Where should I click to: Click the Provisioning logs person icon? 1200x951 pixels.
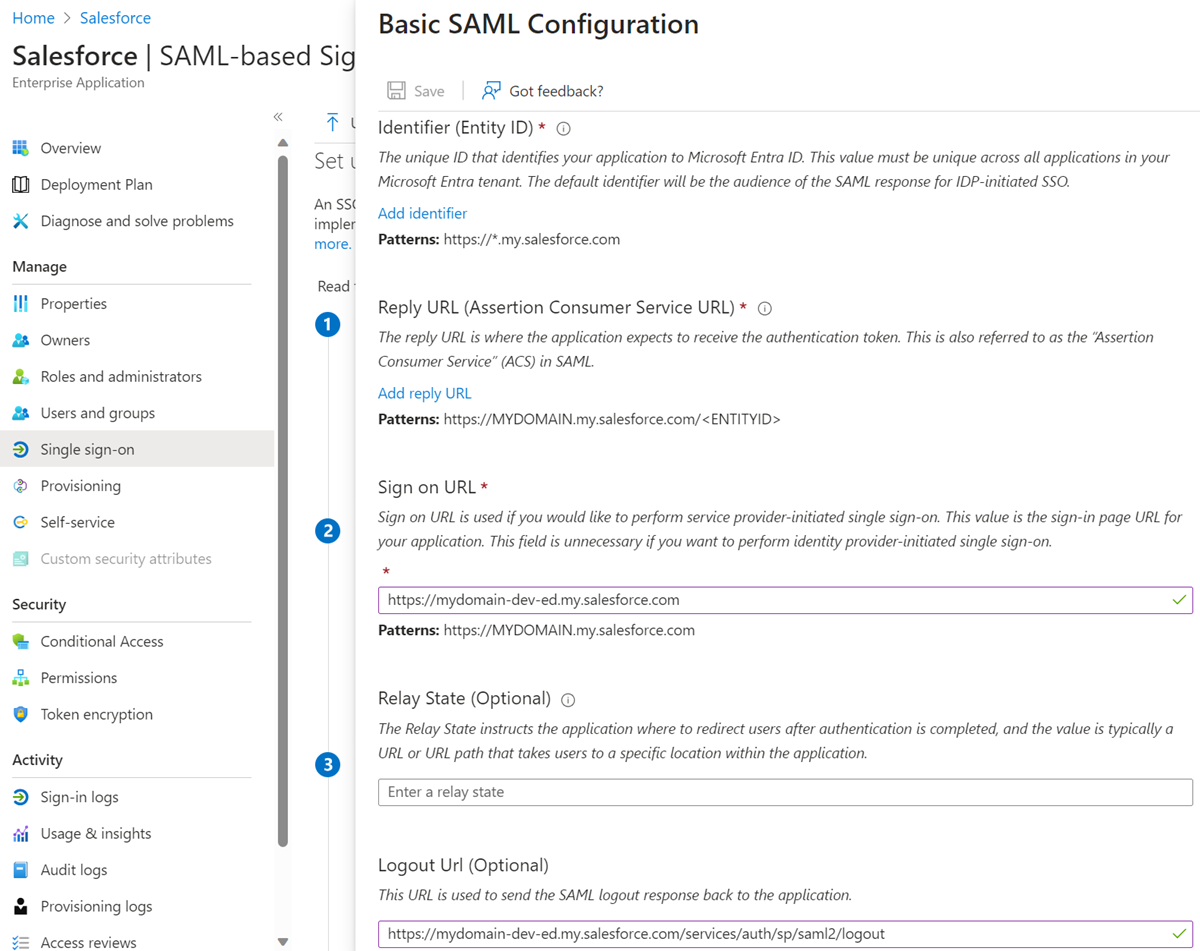20,906
